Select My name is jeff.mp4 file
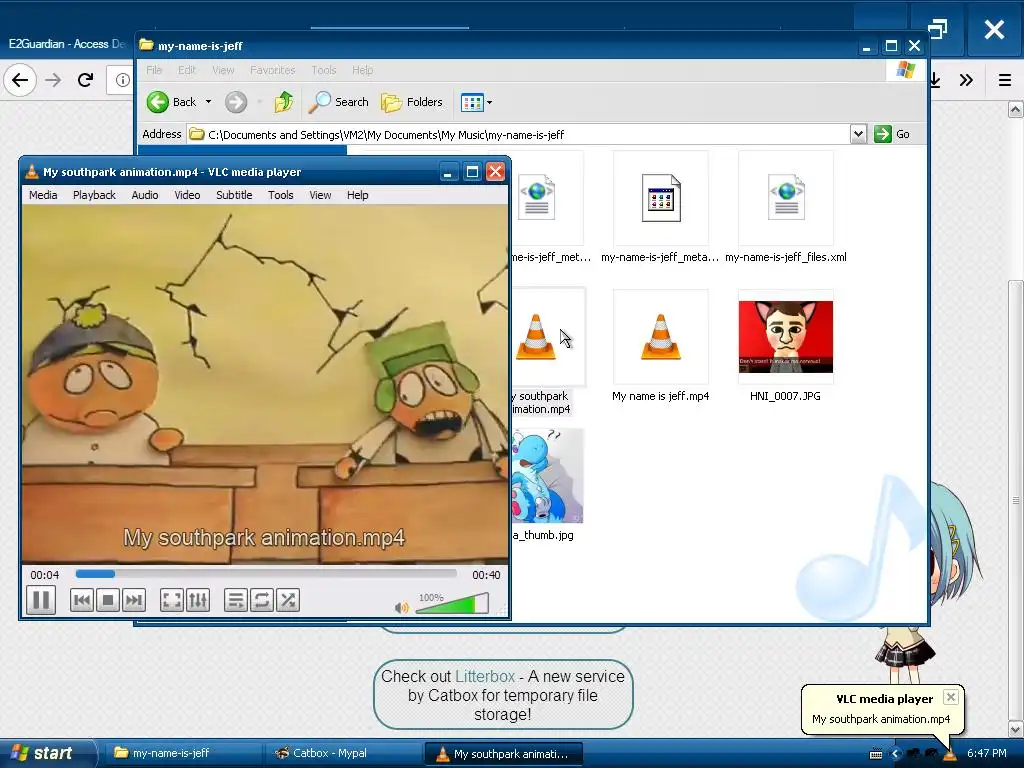 click(x=660, y=346)
